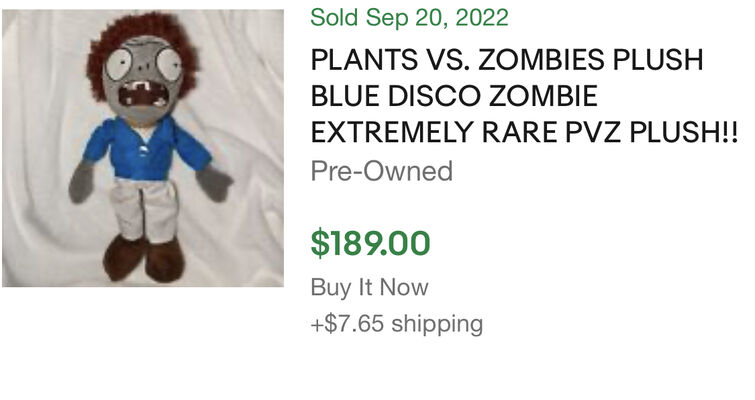
Task: Click the $189.00 sold price
Action: tap(370, 243)
